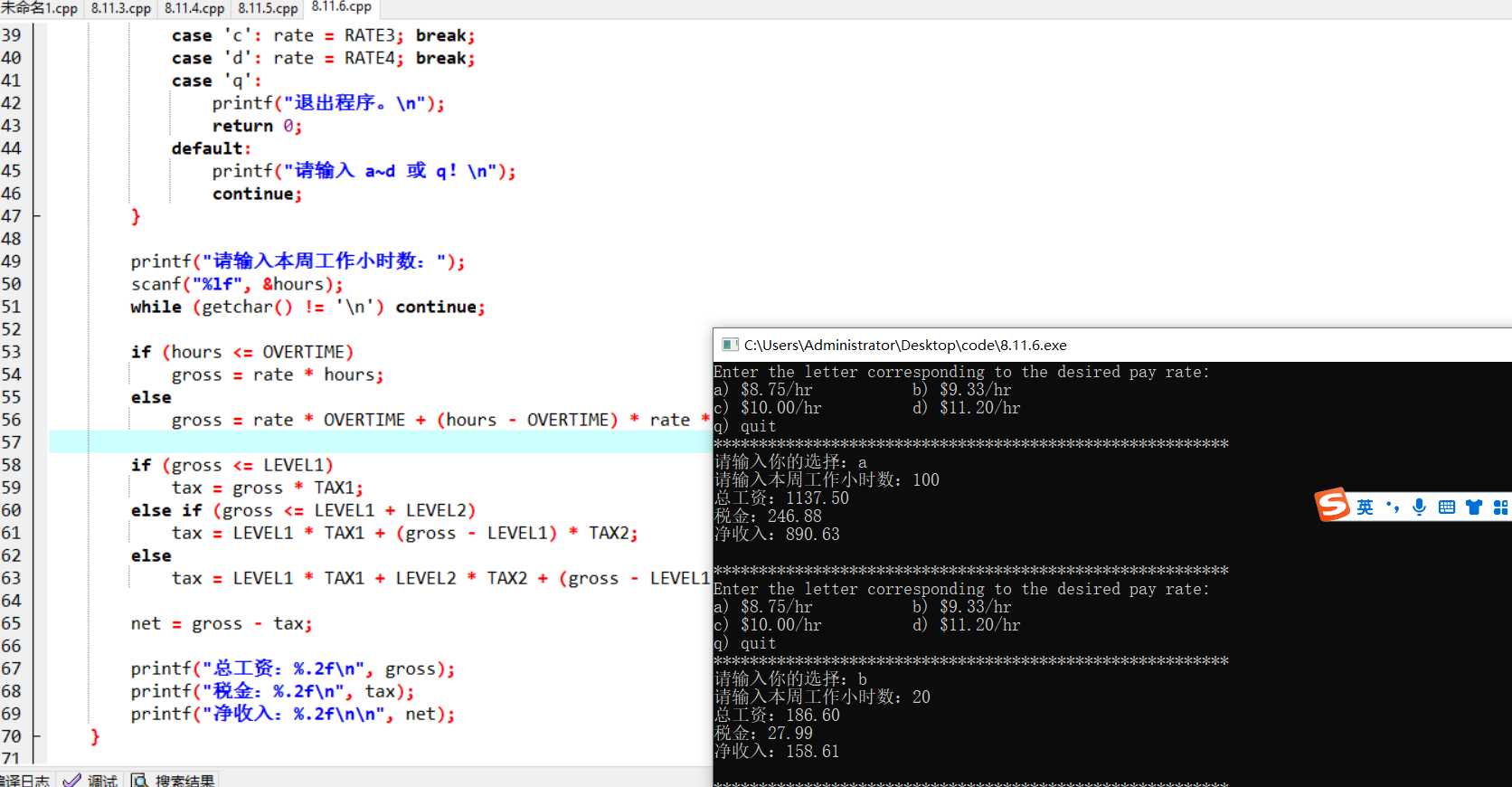Open the 调试 bottom tab
This screenshot has height=787, width=1512.
(x=91, y=780)
